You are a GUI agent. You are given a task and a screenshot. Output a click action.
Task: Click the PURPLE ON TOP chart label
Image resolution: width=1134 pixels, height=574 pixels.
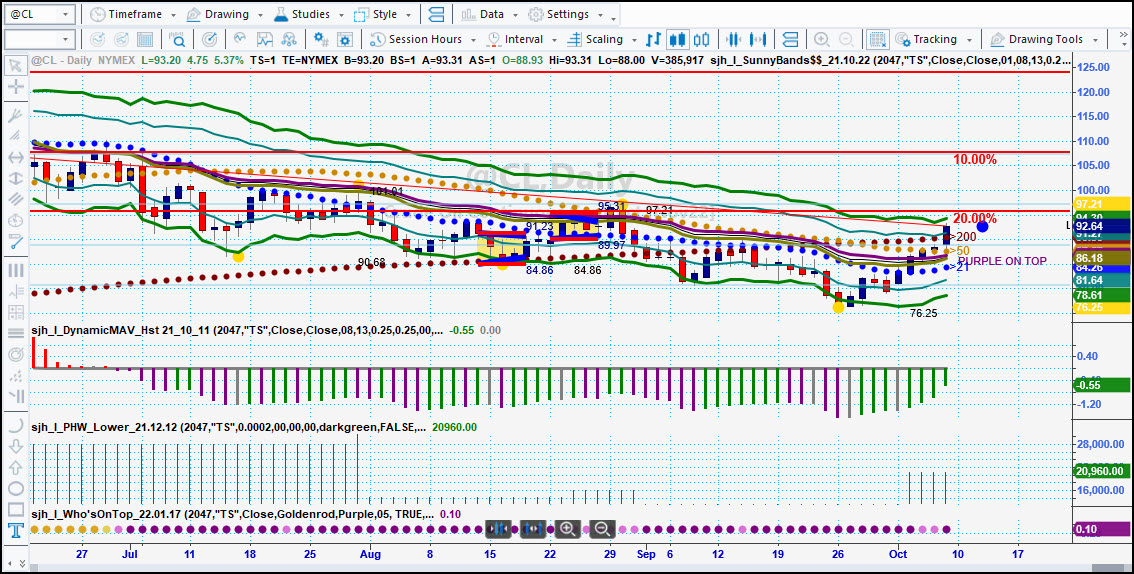(1002, 261)
